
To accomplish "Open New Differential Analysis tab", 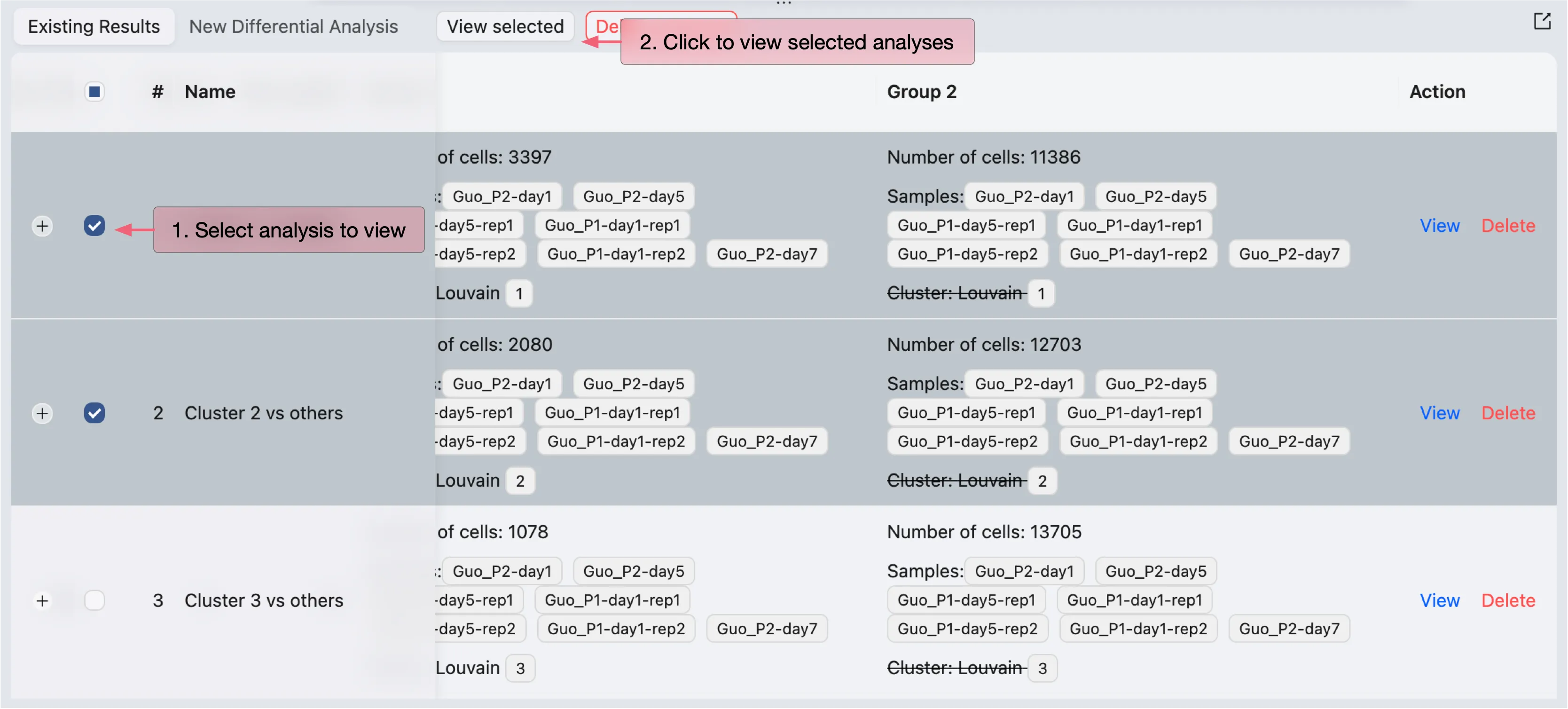I will tap(293, 27).
